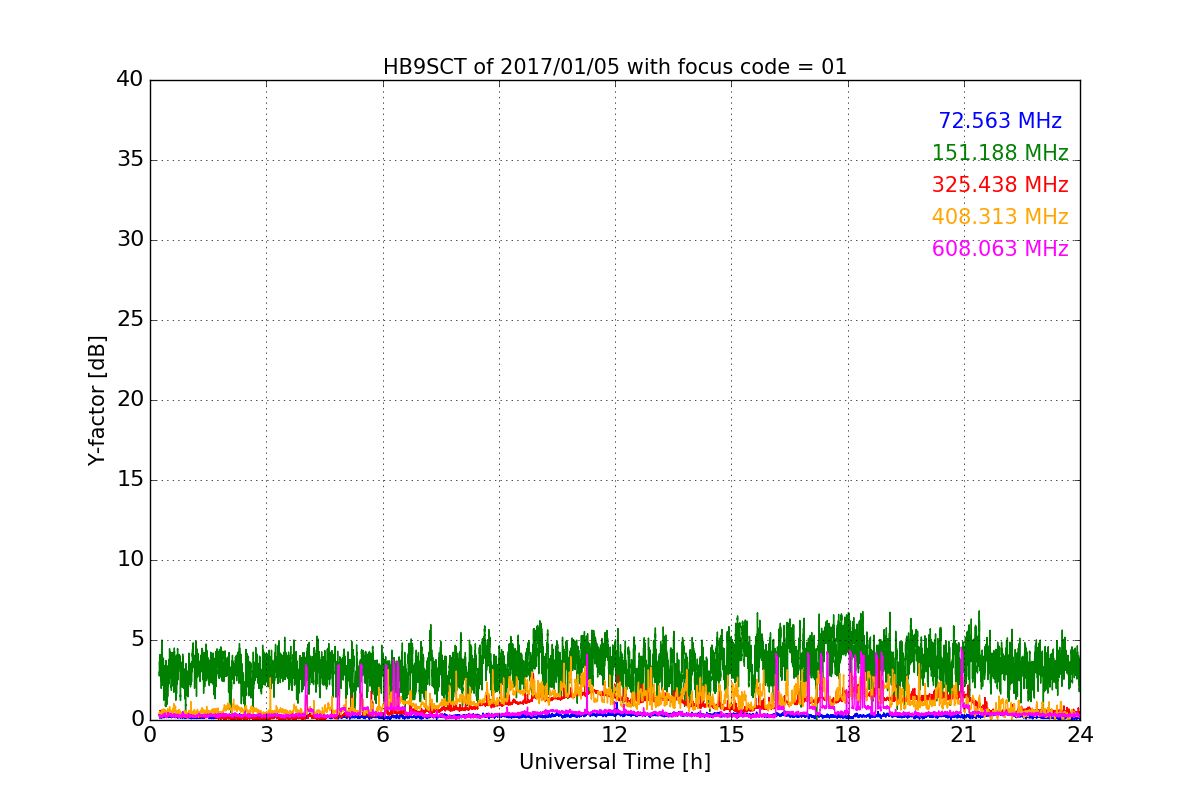Viewport: 1200px width, 800px height.
Task: Click the y-axis tick value 10
Action: pos(130,559)
